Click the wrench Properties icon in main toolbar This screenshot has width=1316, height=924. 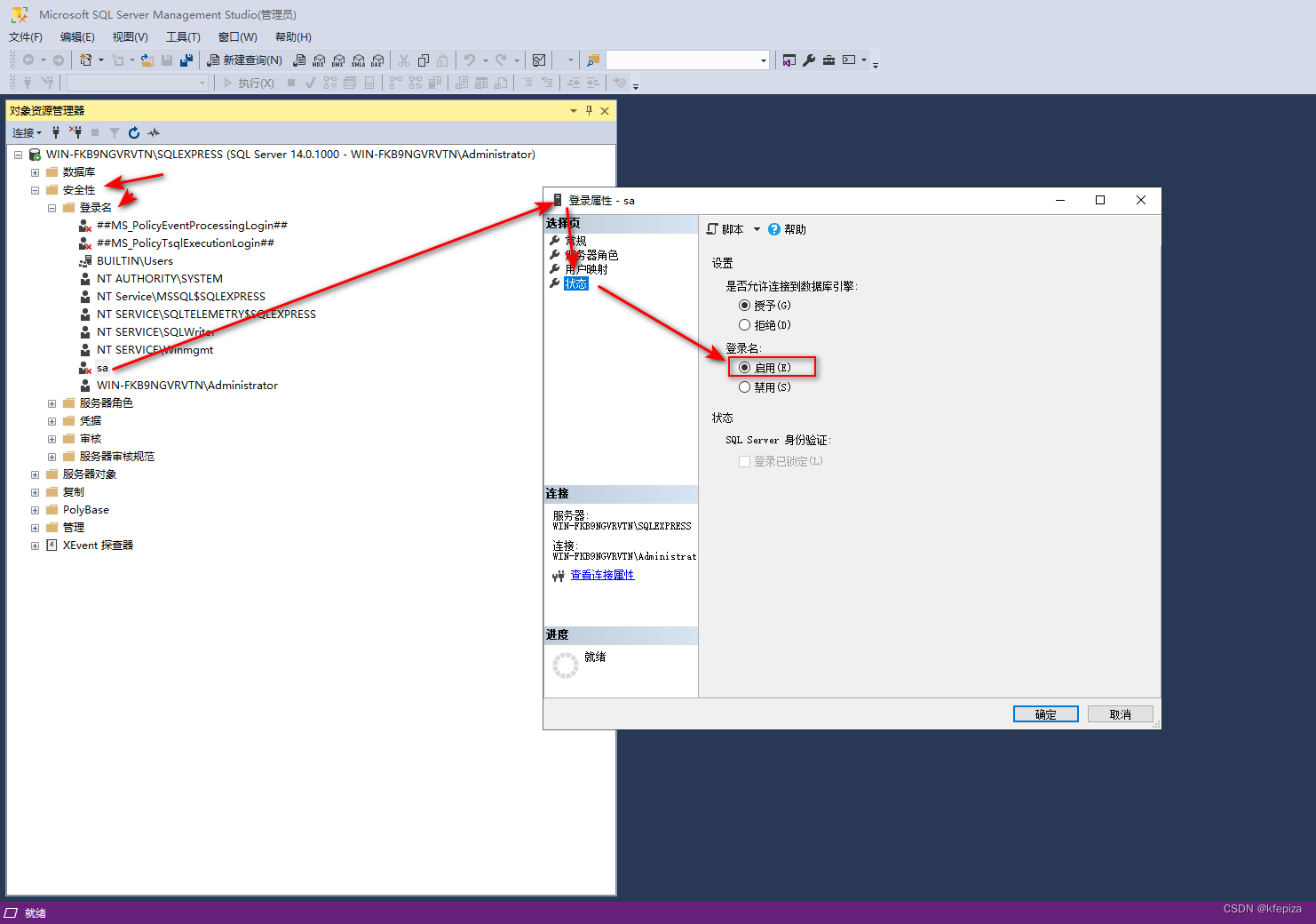coord(809,60)
